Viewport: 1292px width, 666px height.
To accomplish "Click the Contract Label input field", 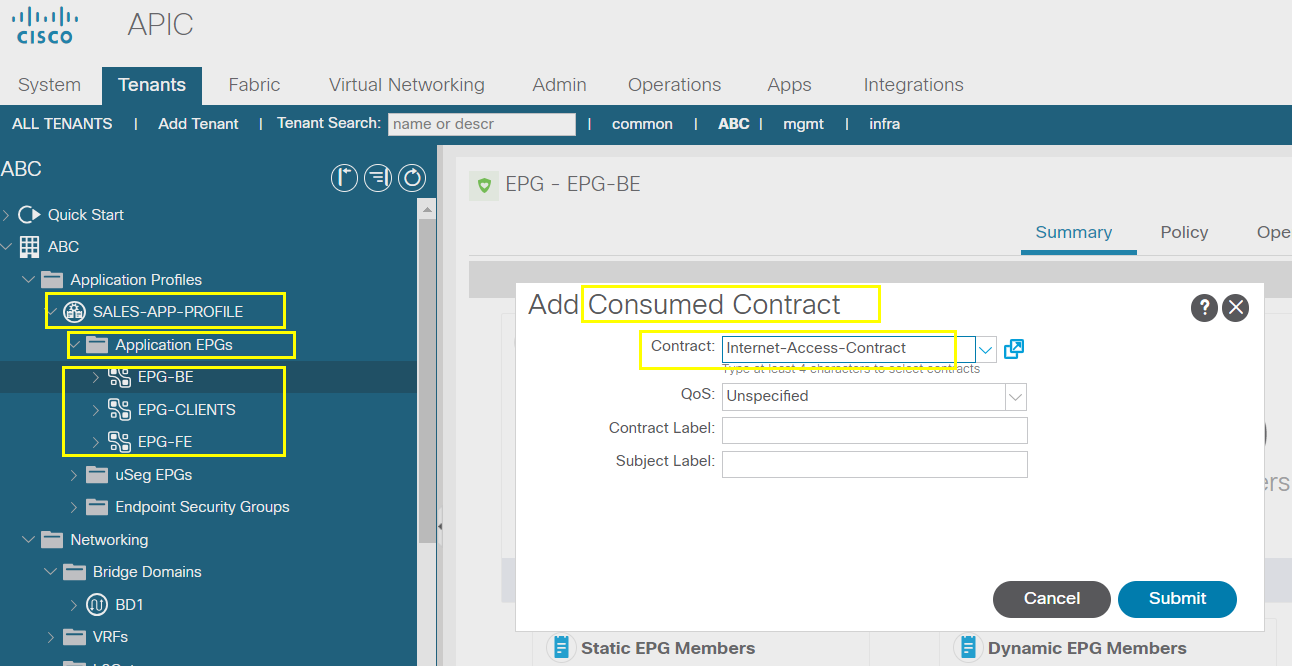I will (875, 430).
